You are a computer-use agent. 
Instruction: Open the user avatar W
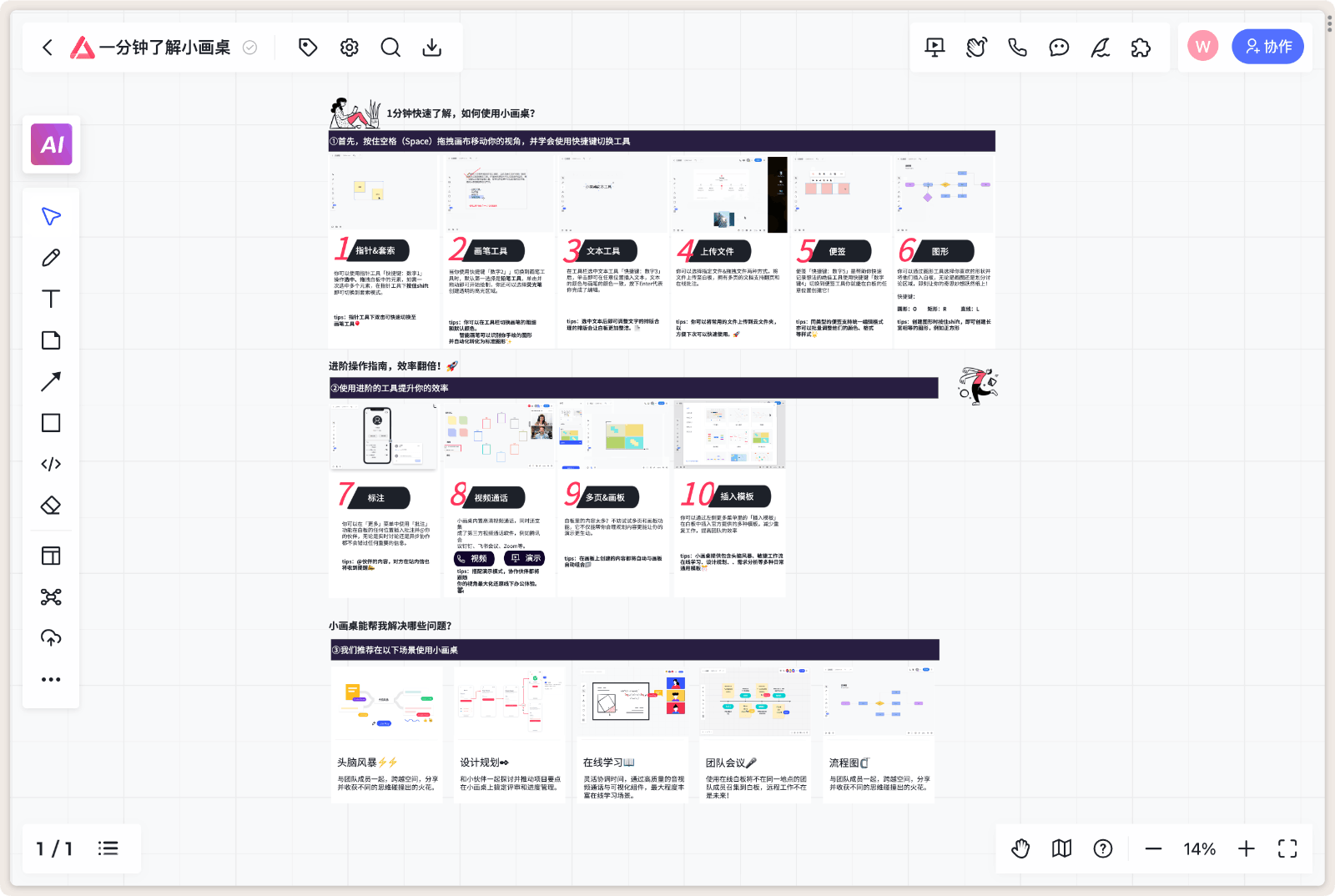1203,47
